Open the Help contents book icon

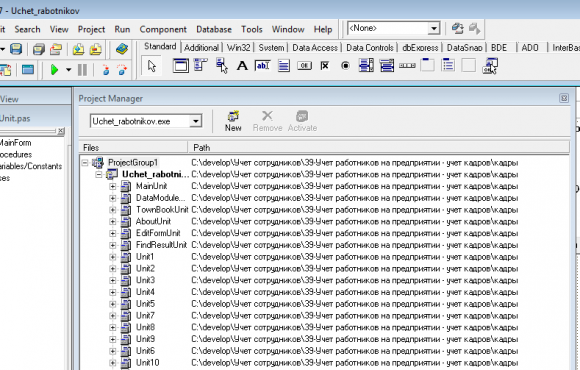(x=122, y=49)
